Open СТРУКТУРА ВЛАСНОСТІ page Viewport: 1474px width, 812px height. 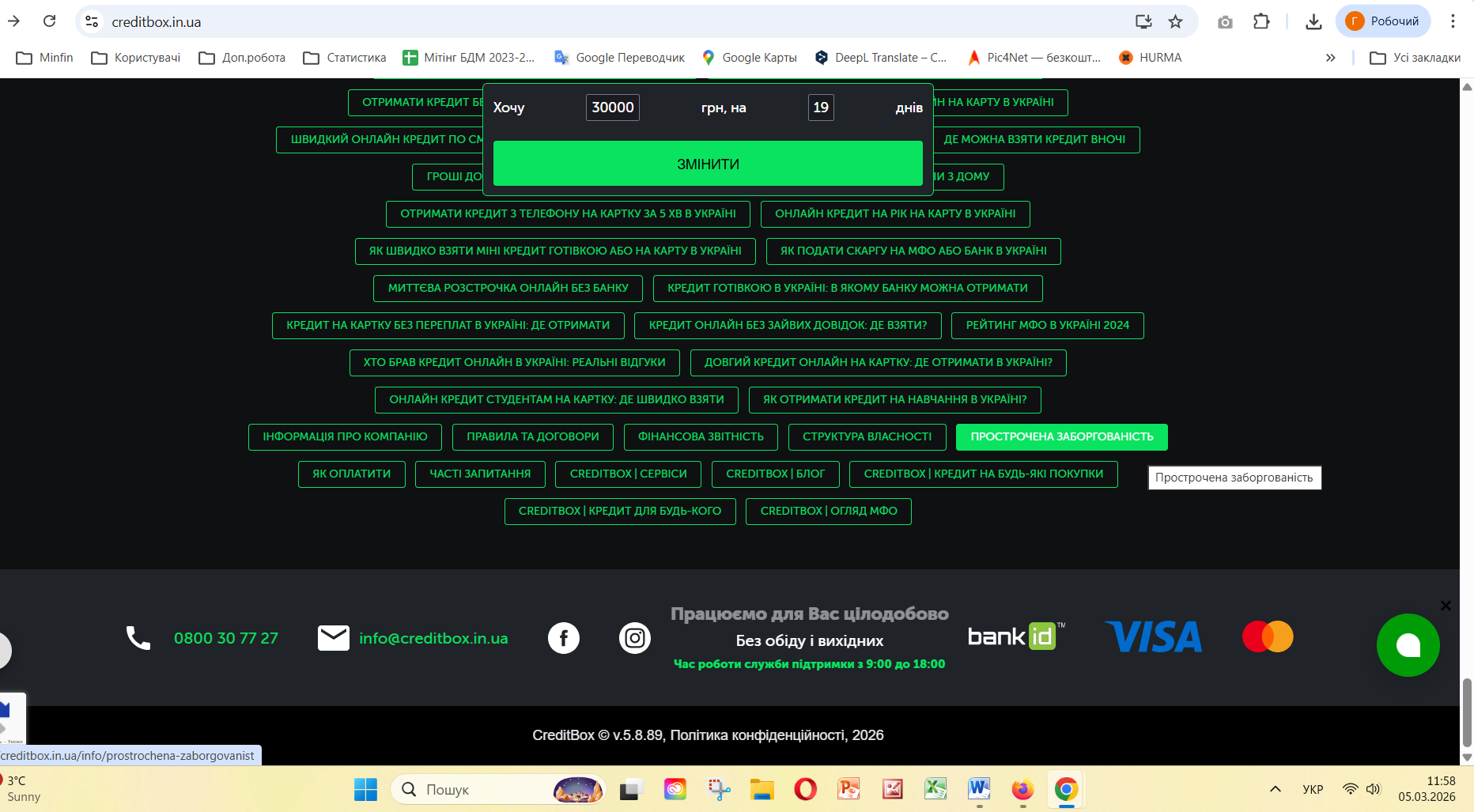867,436
